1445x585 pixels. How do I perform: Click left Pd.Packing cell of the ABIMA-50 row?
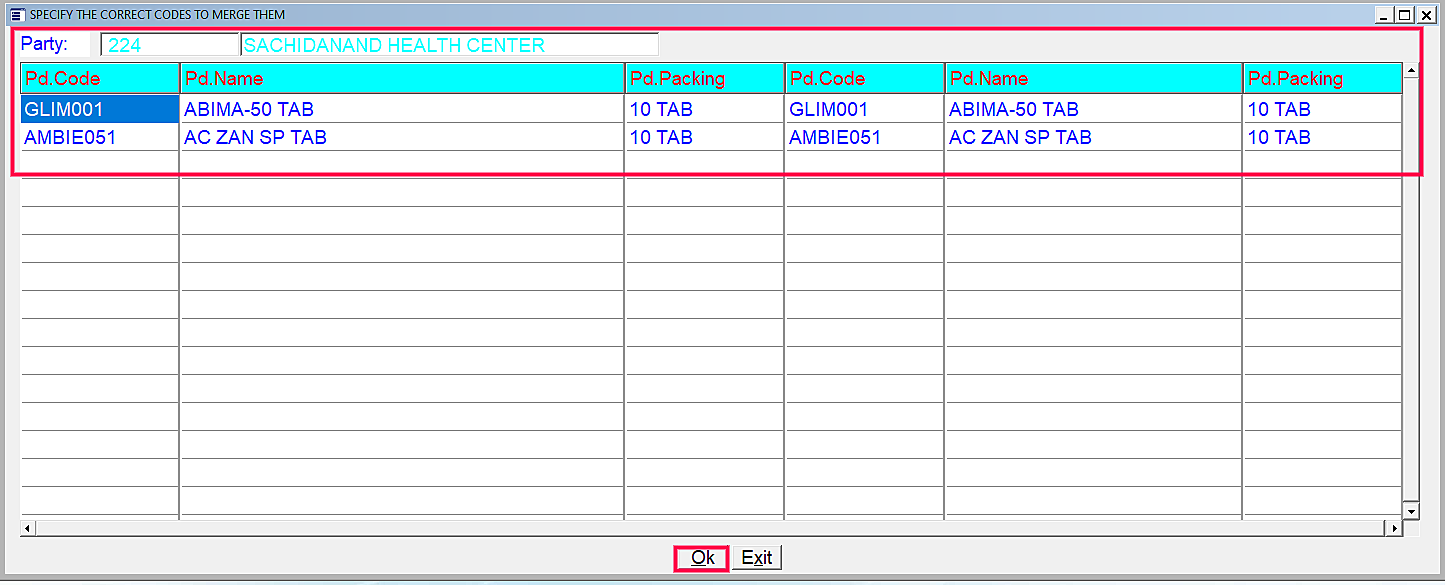(x=705, y=109)
